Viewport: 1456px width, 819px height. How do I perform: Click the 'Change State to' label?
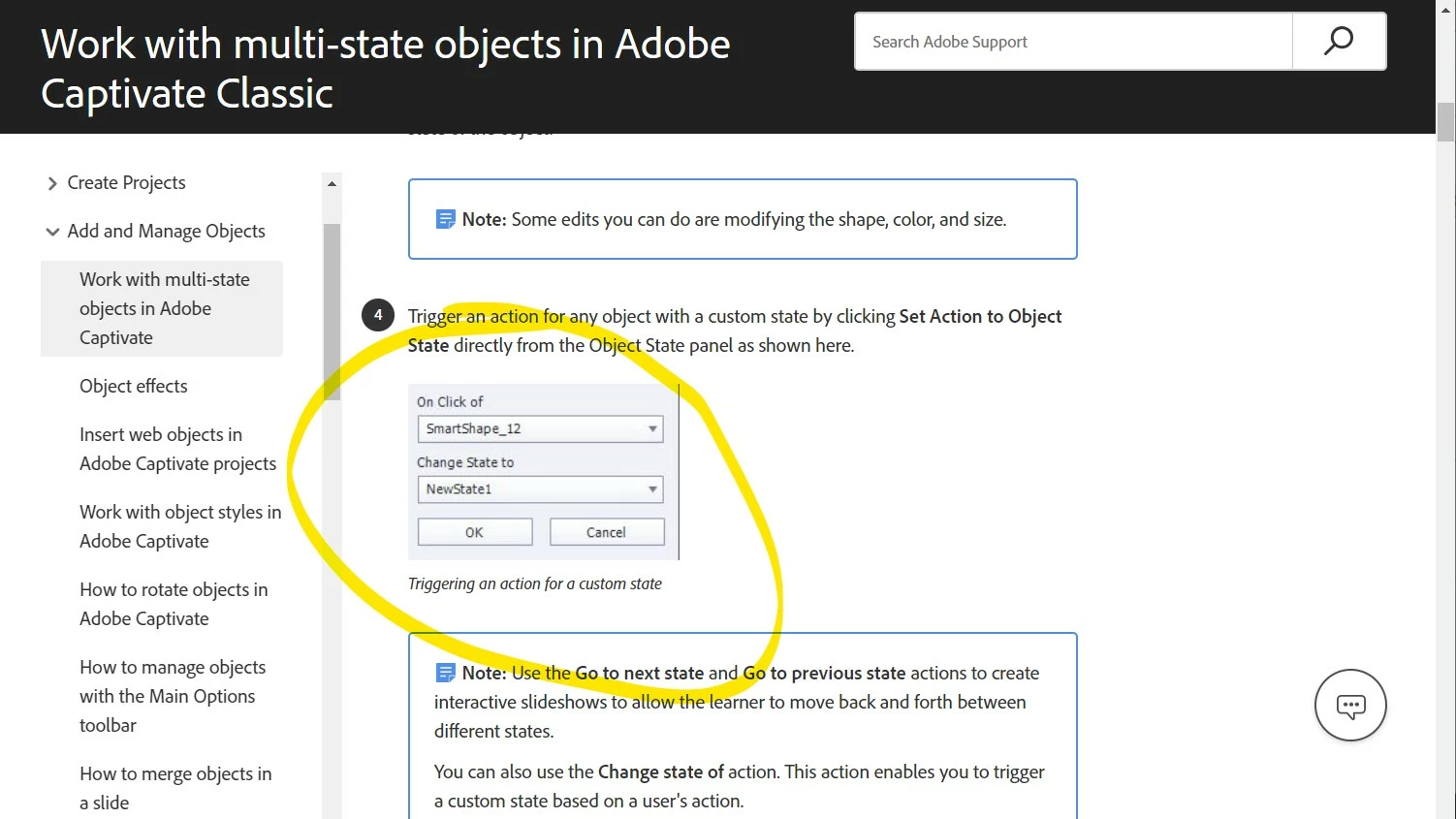(465, 462)
